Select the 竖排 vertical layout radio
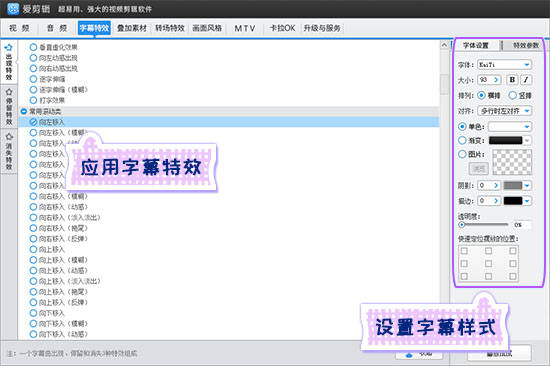The width and height of the screenshot is (550, 366). pos(512,95)
